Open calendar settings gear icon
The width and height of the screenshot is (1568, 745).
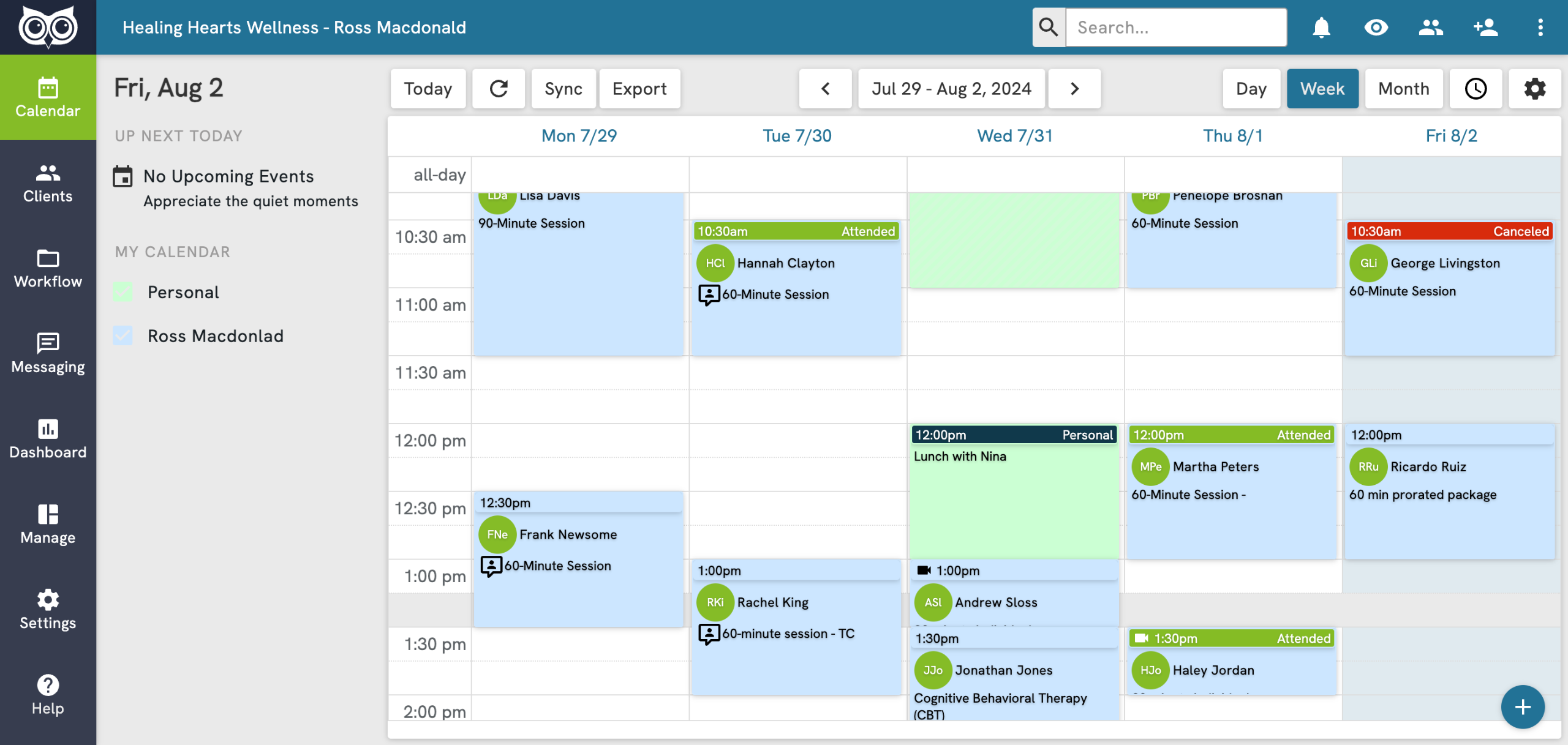1534,89
